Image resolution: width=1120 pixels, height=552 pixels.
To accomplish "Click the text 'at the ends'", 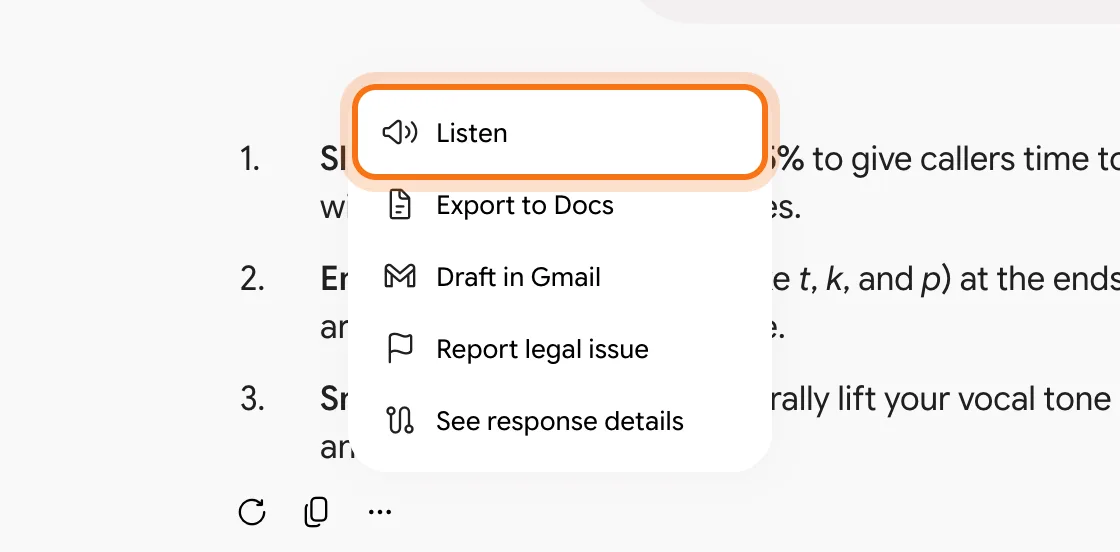I will [1040, 280].
